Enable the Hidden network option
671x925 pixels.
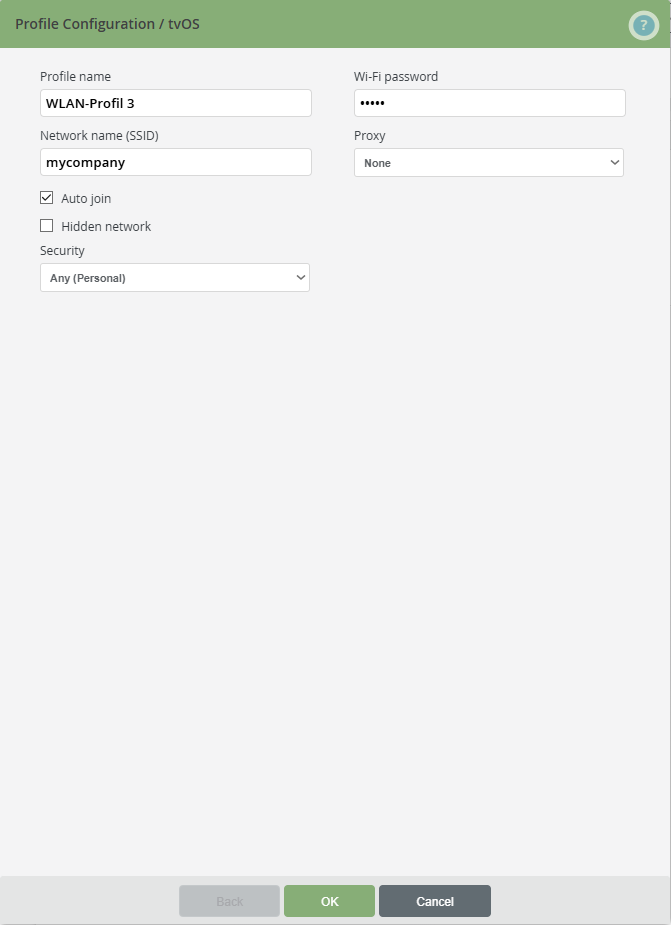coord(46,225)
